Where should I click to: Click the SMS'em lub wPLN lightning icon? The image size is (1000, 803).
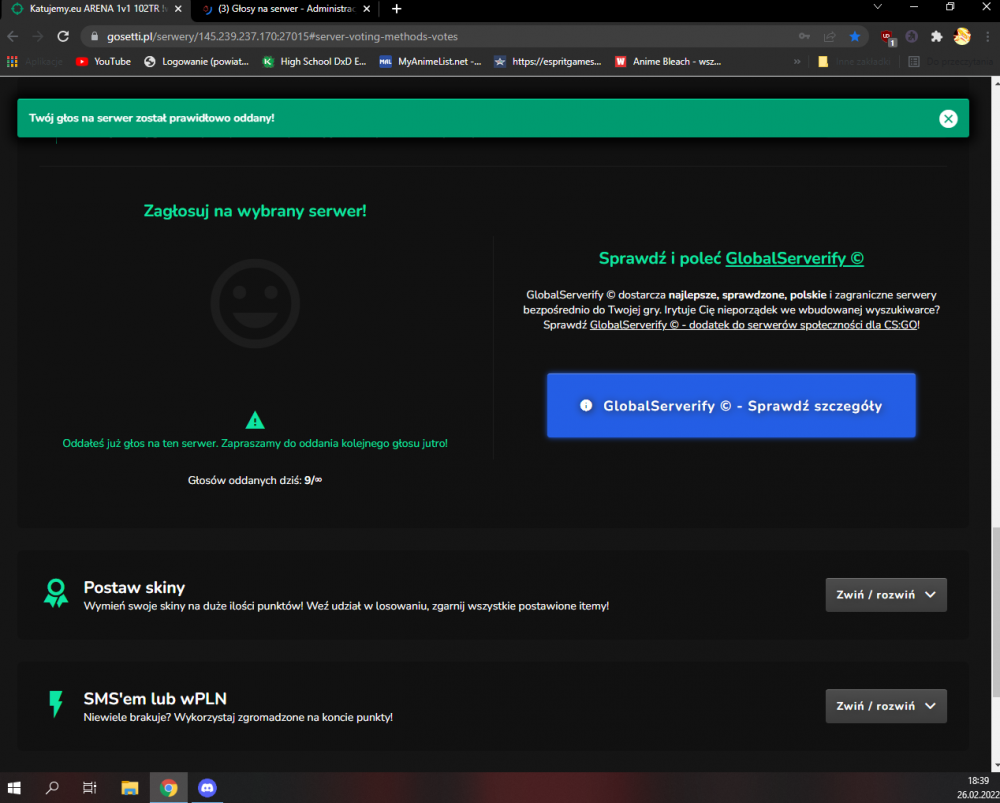[x=56, y=704]
